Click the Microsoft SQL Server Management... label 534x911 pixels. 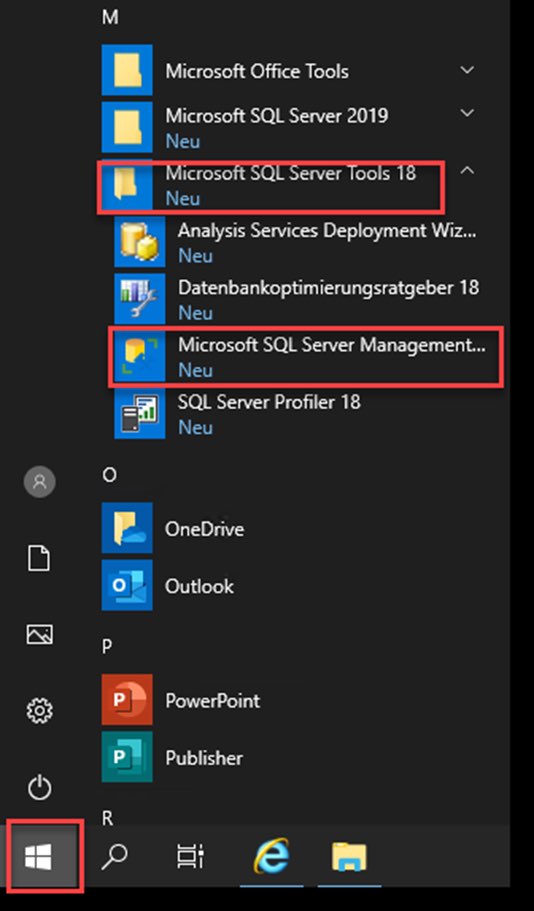[x=331, y=345]
